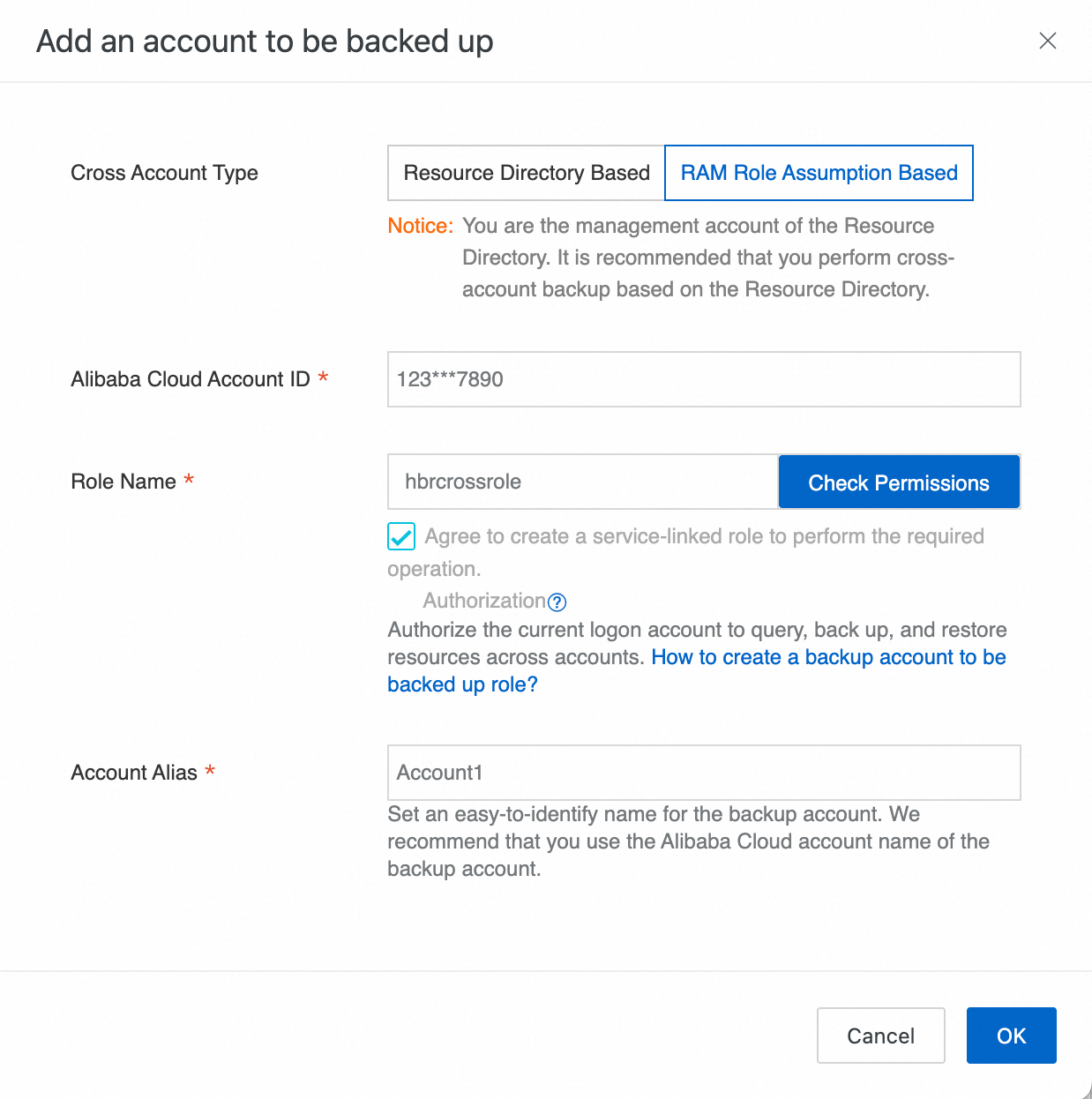Click the dialog title text

(265, 41)
